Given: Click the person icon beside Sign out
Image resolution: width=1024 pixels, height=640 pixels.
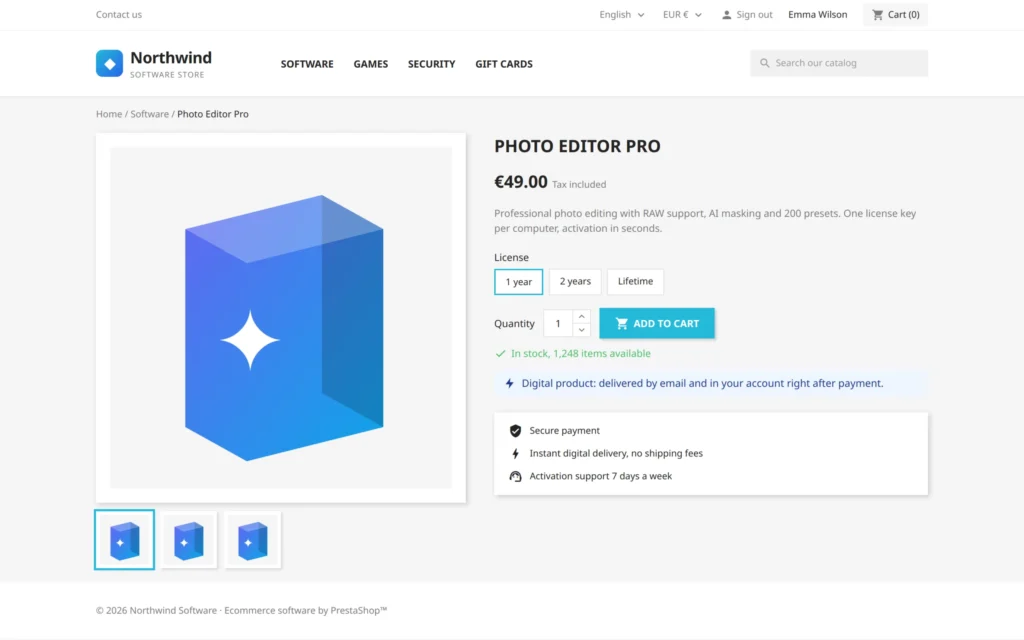Looking at the screenshot, I should (726, 15).
